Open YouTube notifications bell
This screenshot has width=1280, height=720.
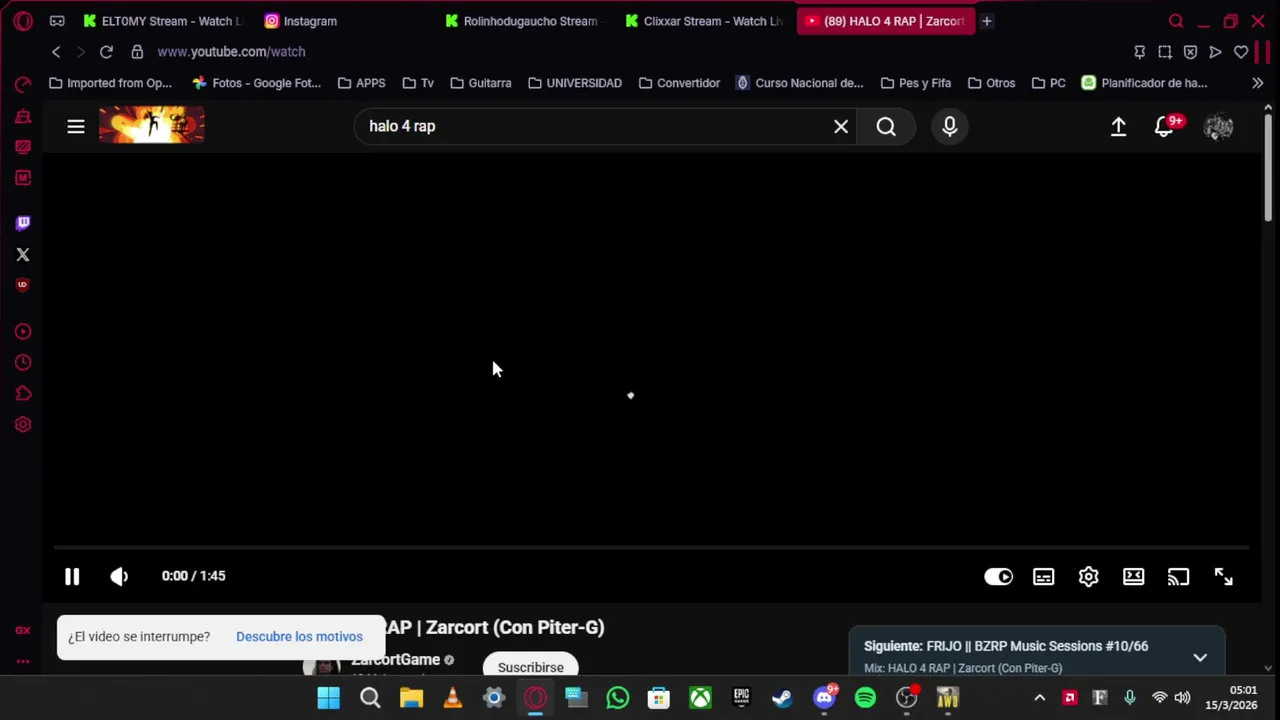[1164, 126]
